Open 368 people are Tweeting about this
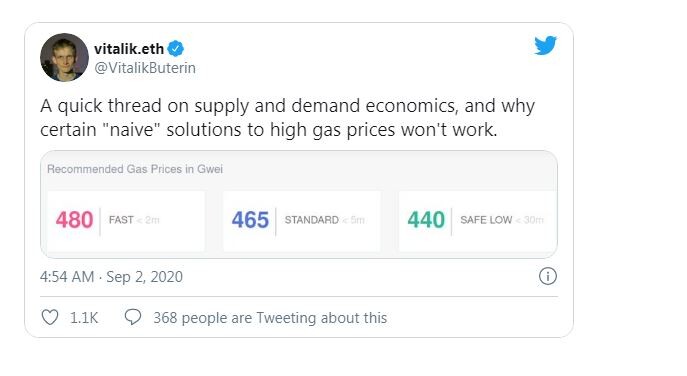The height and width of the screenshot is (376, 687). point(270,318)
